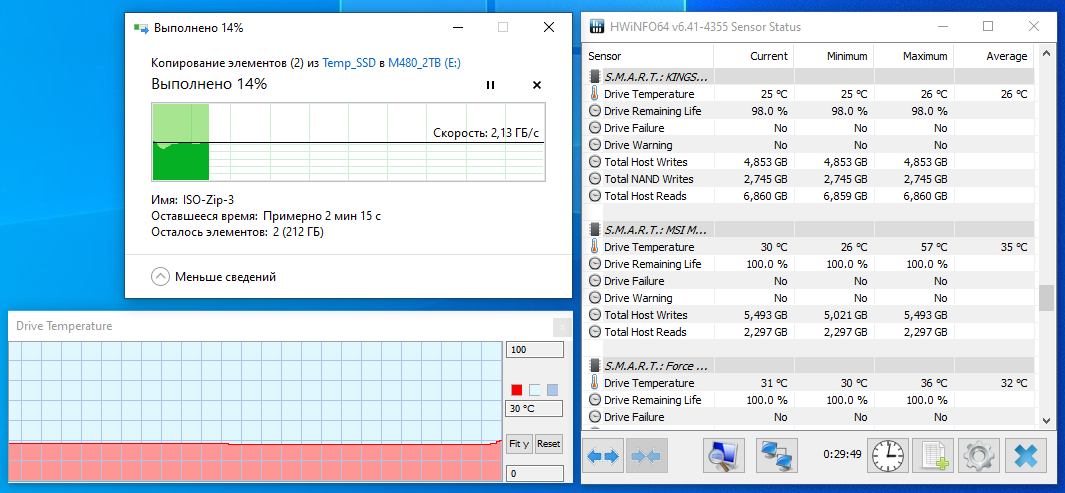The height and width of the screenshot is (493, 1065).
Task: Select the S.M.A.R.T.: Force ... group row
Action: coord(809,366)
